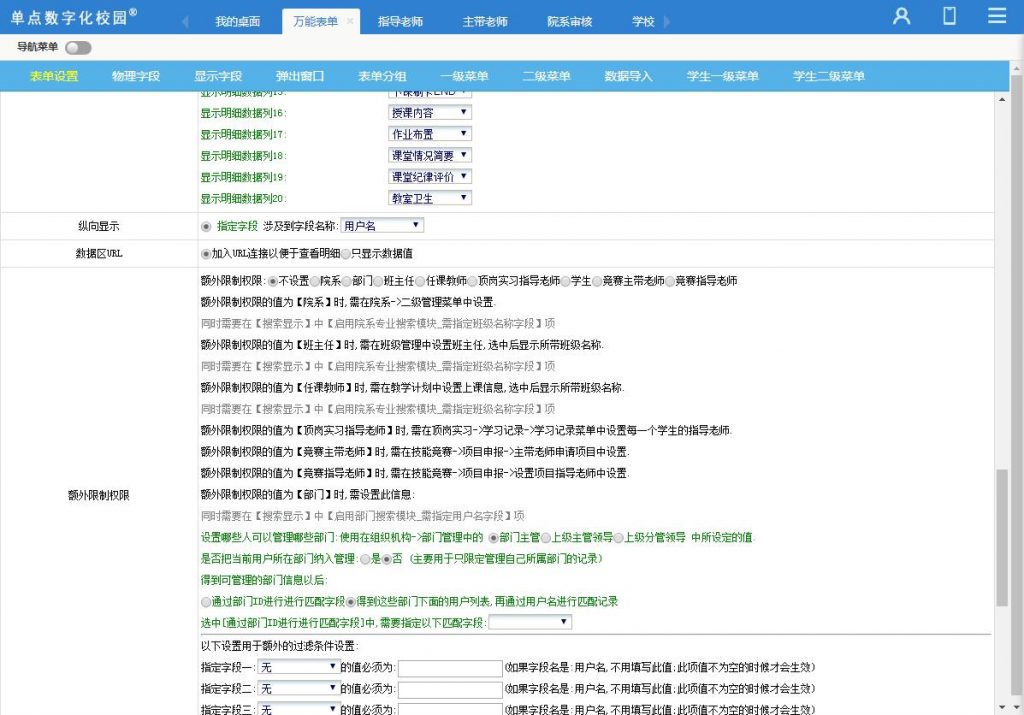Open 学生一级菜单 menu item
The image size is (1024, 715).
click(x=722, y=76)
